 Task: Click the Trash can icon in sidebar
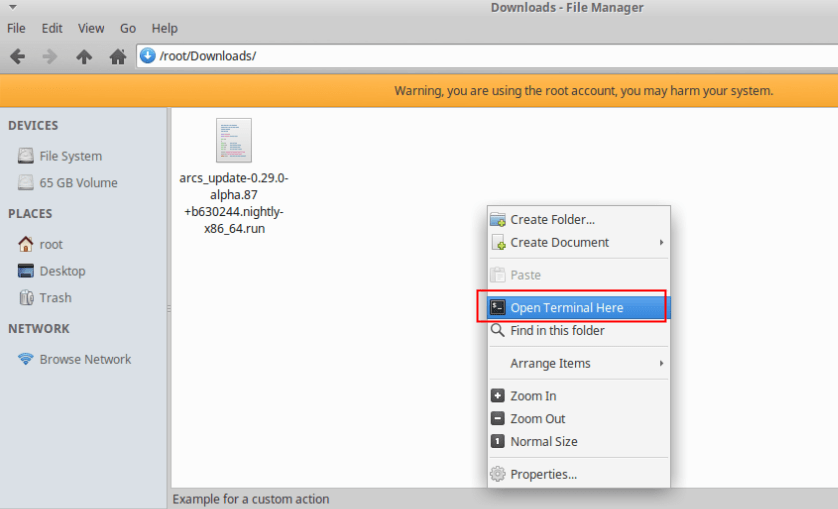(x=26, y=297)
